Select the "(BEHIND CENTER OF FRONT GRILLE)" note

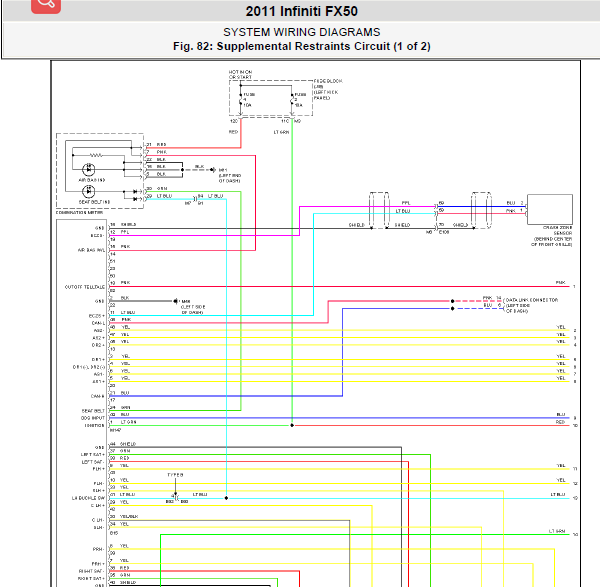pos(551,241)
